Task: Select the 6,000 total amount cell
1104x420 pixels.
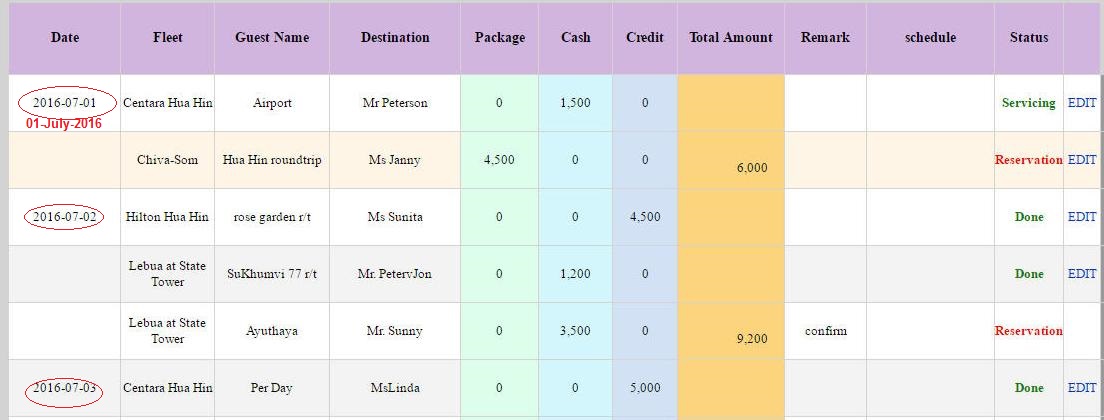Action: 752,168
